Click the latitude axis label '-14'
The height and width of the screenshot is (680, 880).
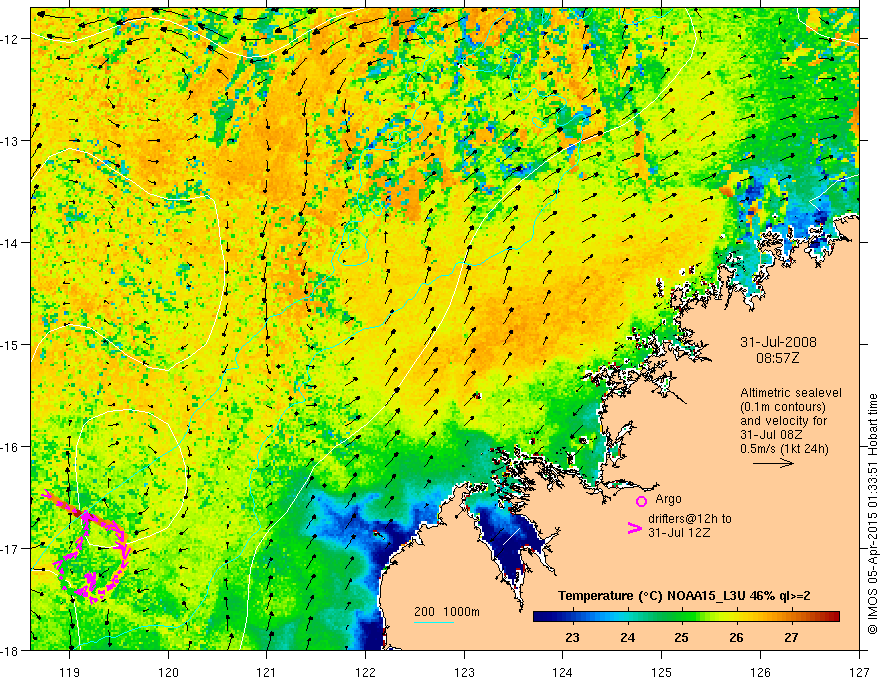(10, 243)
